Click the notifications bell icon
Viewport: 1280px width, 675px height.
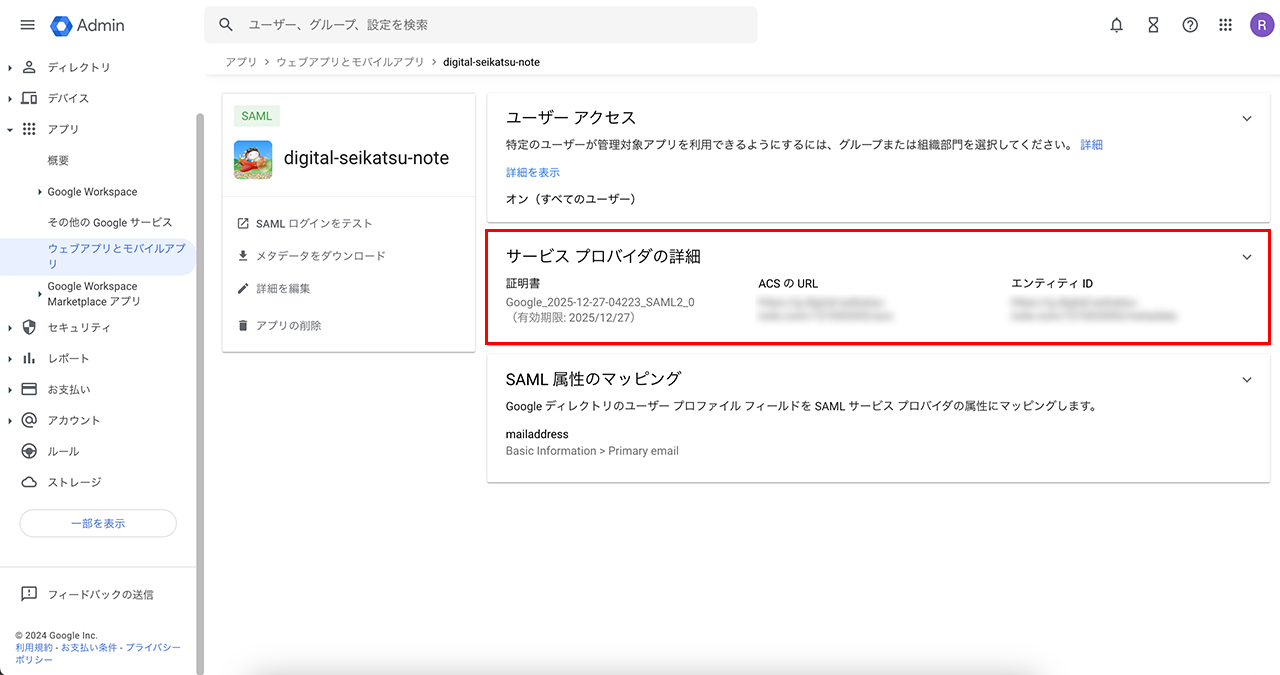point(1117,25)
